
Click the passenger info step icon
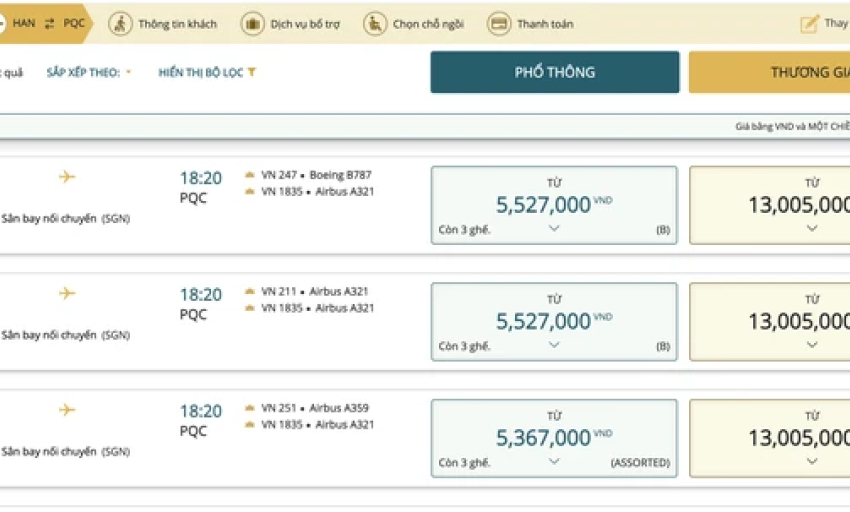(120, 24)
